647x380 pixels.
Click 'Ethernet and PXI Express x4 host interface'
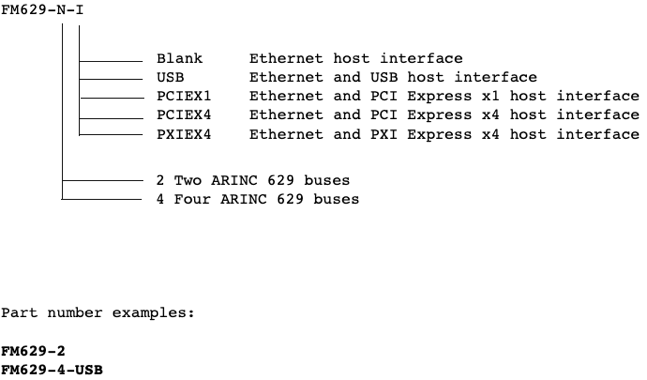click(x=444, y=134)
